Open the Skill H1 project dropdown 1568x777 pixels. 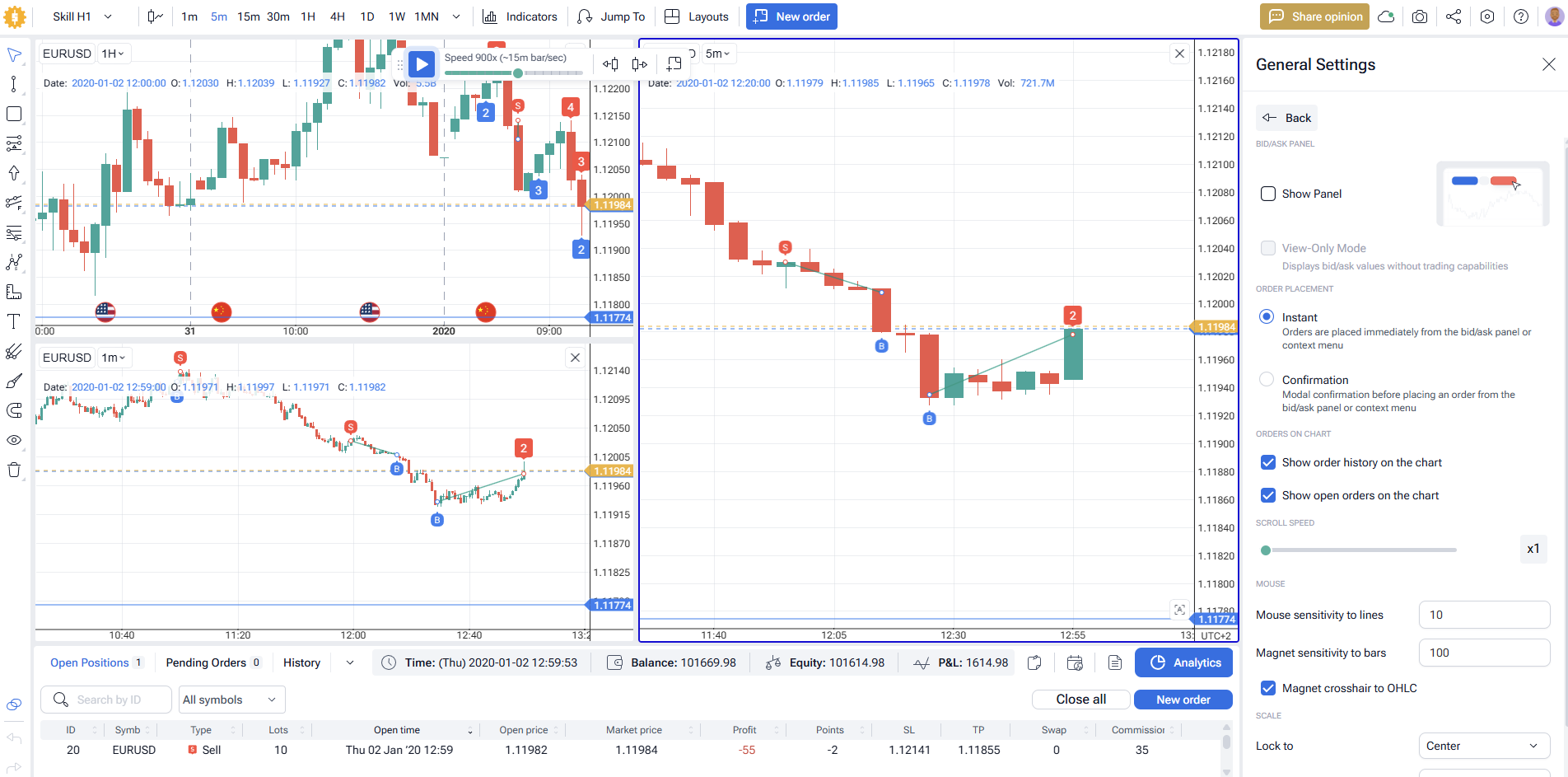point(82,16)
